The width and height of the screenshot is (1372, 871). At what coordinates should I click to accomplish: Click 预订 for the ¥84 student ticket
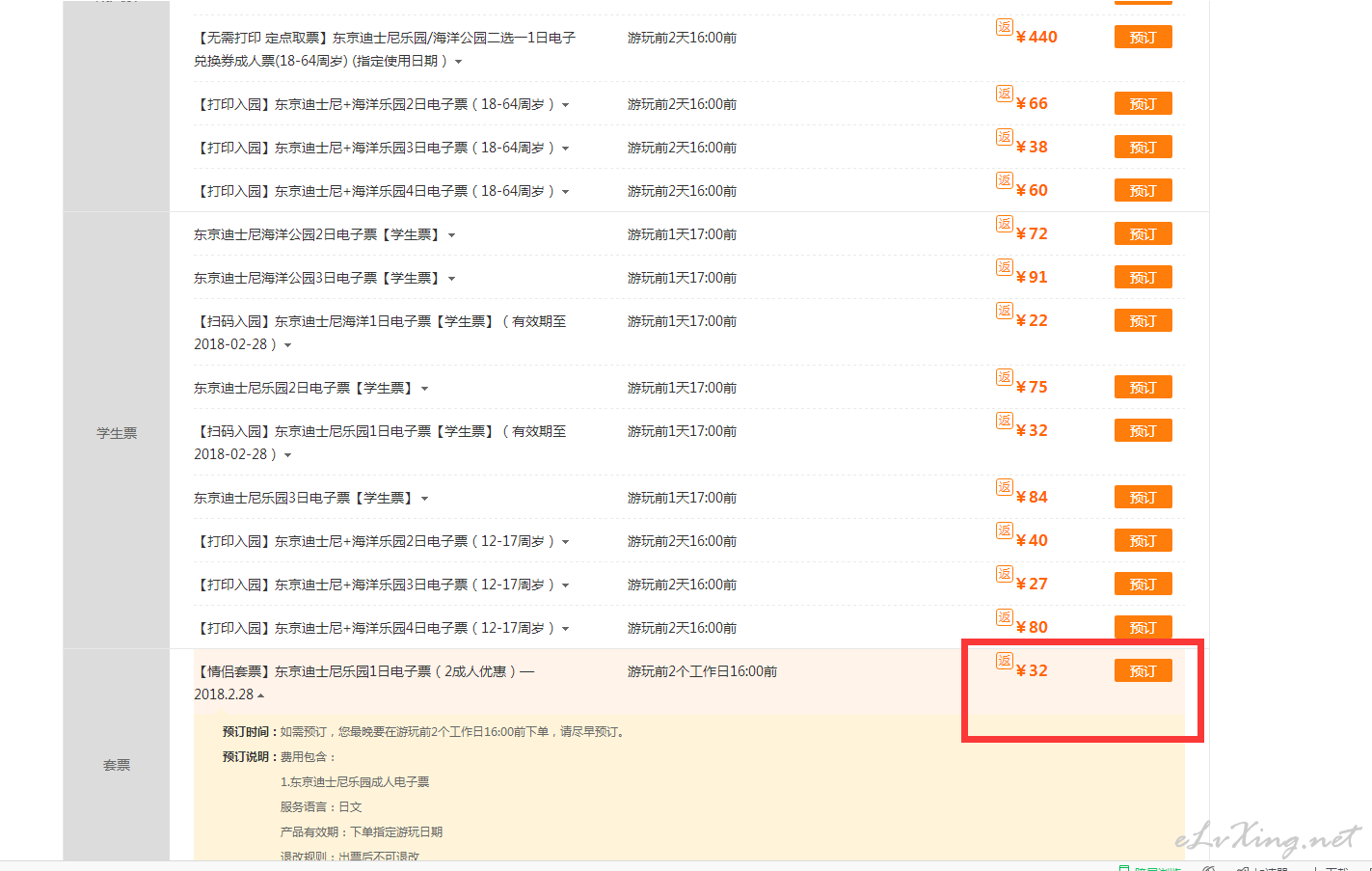(x=1143, y=498)
